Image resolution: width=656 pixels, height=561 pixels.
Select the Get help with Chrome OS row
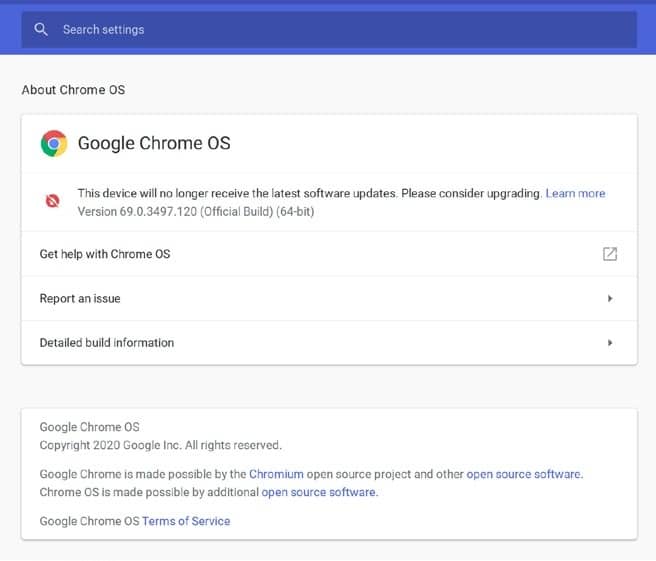pyautogui.click(x=329, y=254)
